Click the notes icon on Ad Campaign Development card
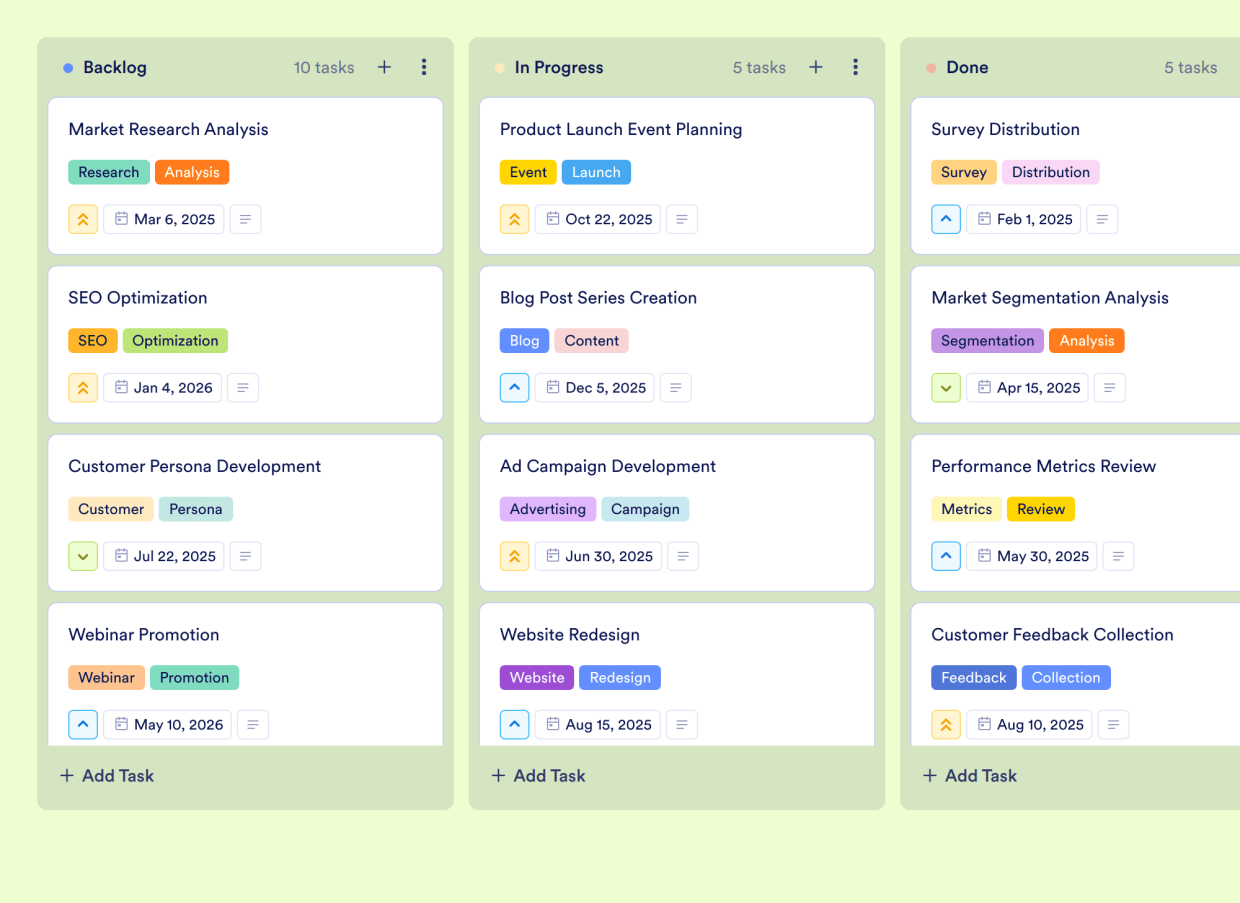Image resolution: width=1240 pixels, height=903 pixels. pyautogui.click(x=683, y=556)
